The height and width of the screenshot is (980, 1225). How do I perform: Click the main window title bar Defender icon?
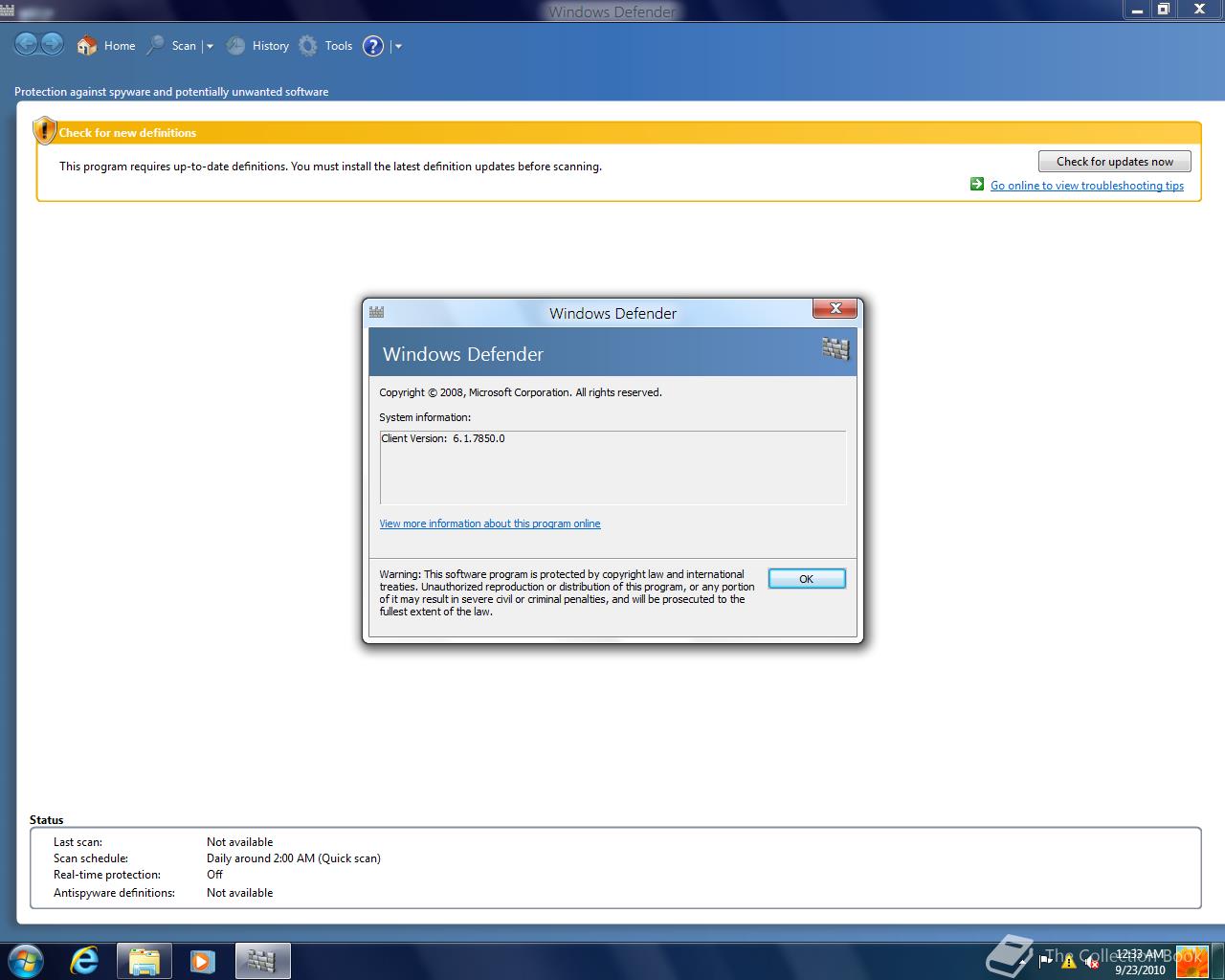click(x=8, y=11)
